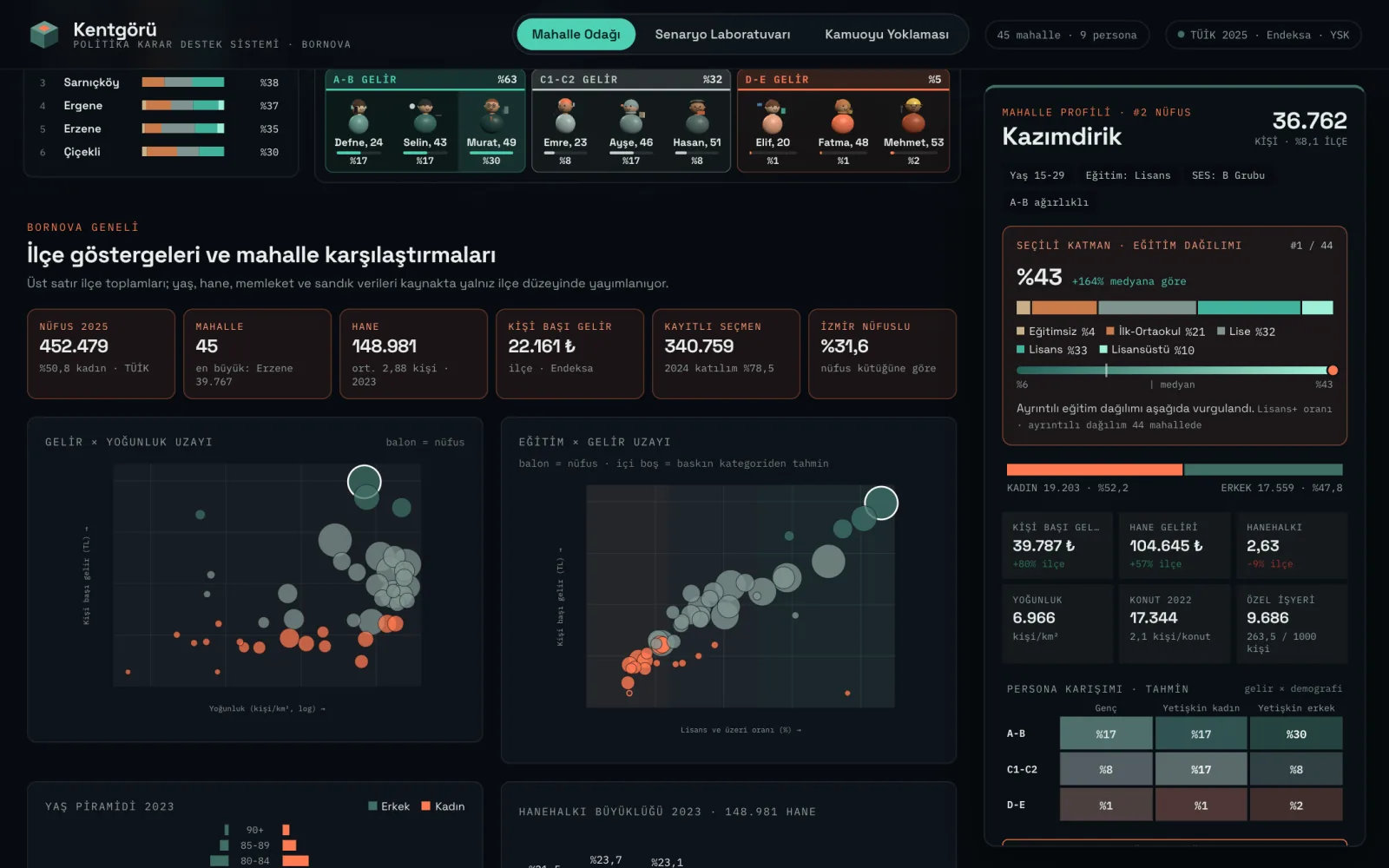
Task: Click the TÜİK 2025 data source pill
Action: pos(1263,35)
